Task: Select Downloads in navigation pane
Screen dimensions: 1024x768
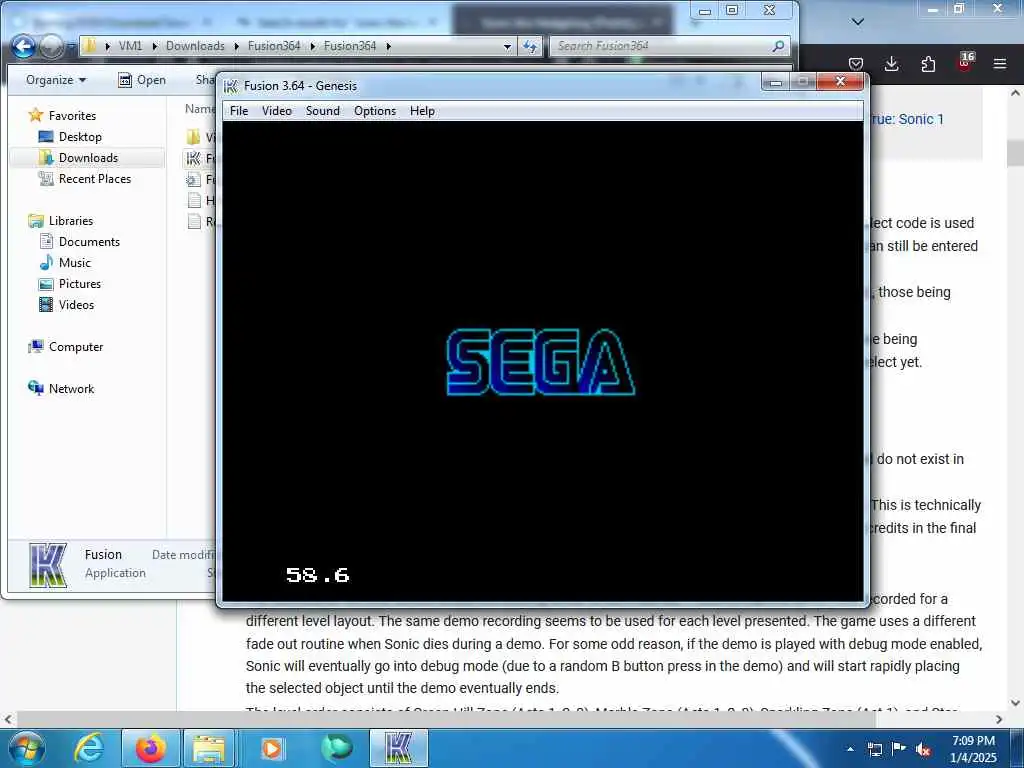Action: tap(88, 157)
